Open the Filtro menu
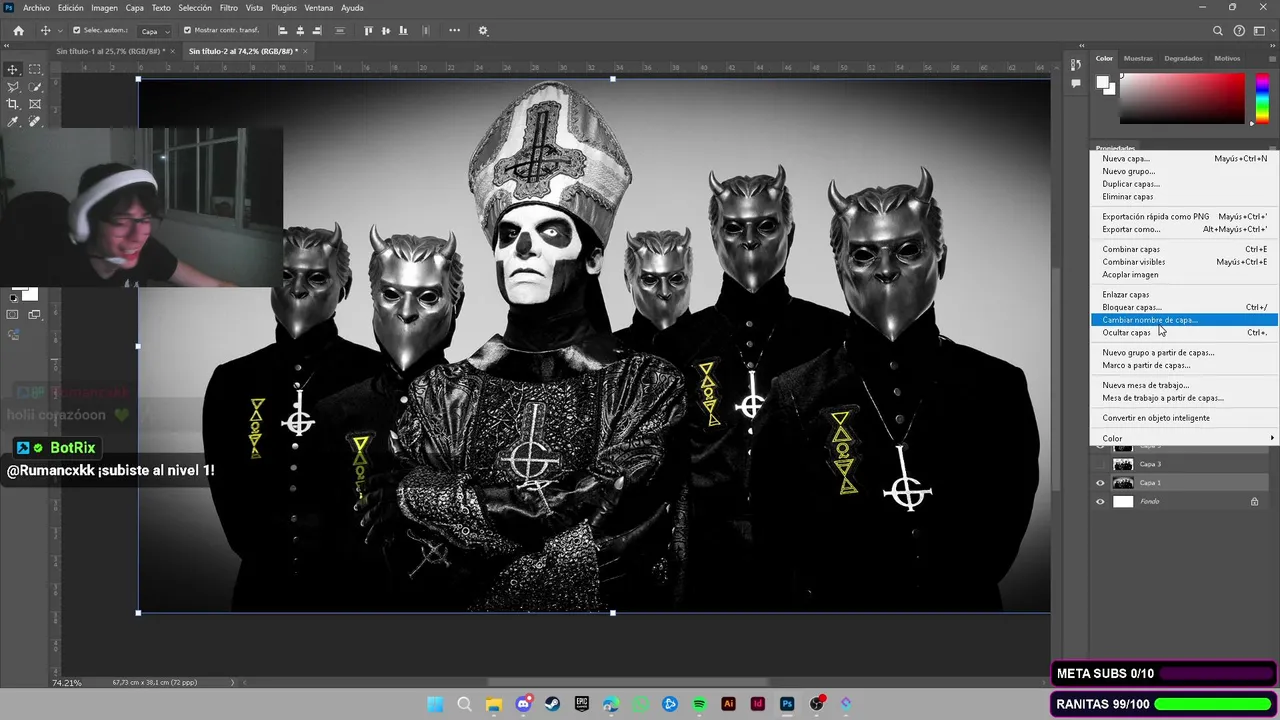The height and width of the screenshot is (720, 1280). click(229, 7)
